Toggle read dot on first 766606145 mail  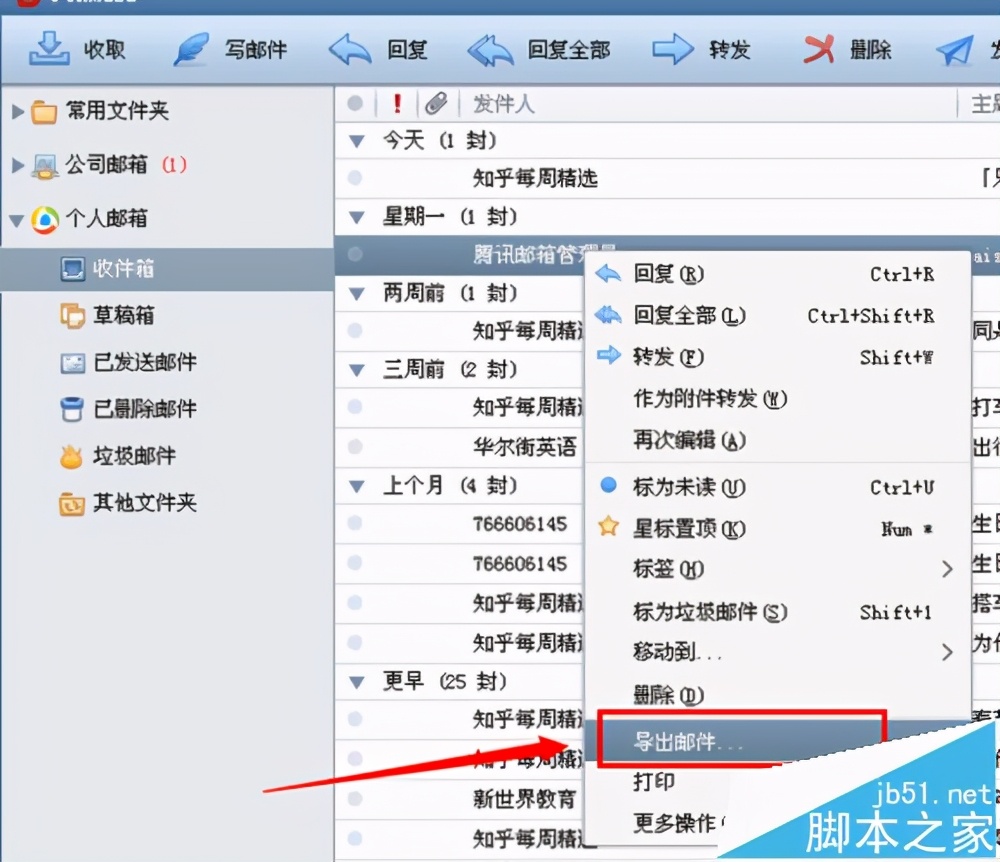(355, 523)
